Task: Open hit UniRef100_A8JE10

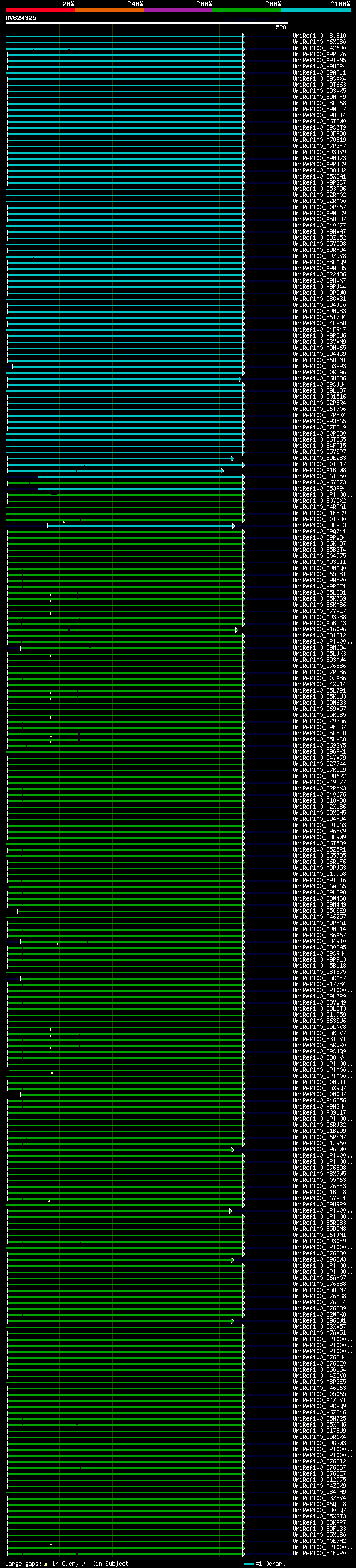Action: (x=319, y=36)
